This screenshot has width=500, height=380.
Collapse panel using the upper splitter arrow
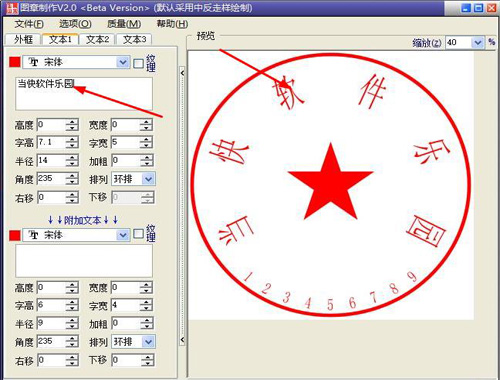point(182,73)
